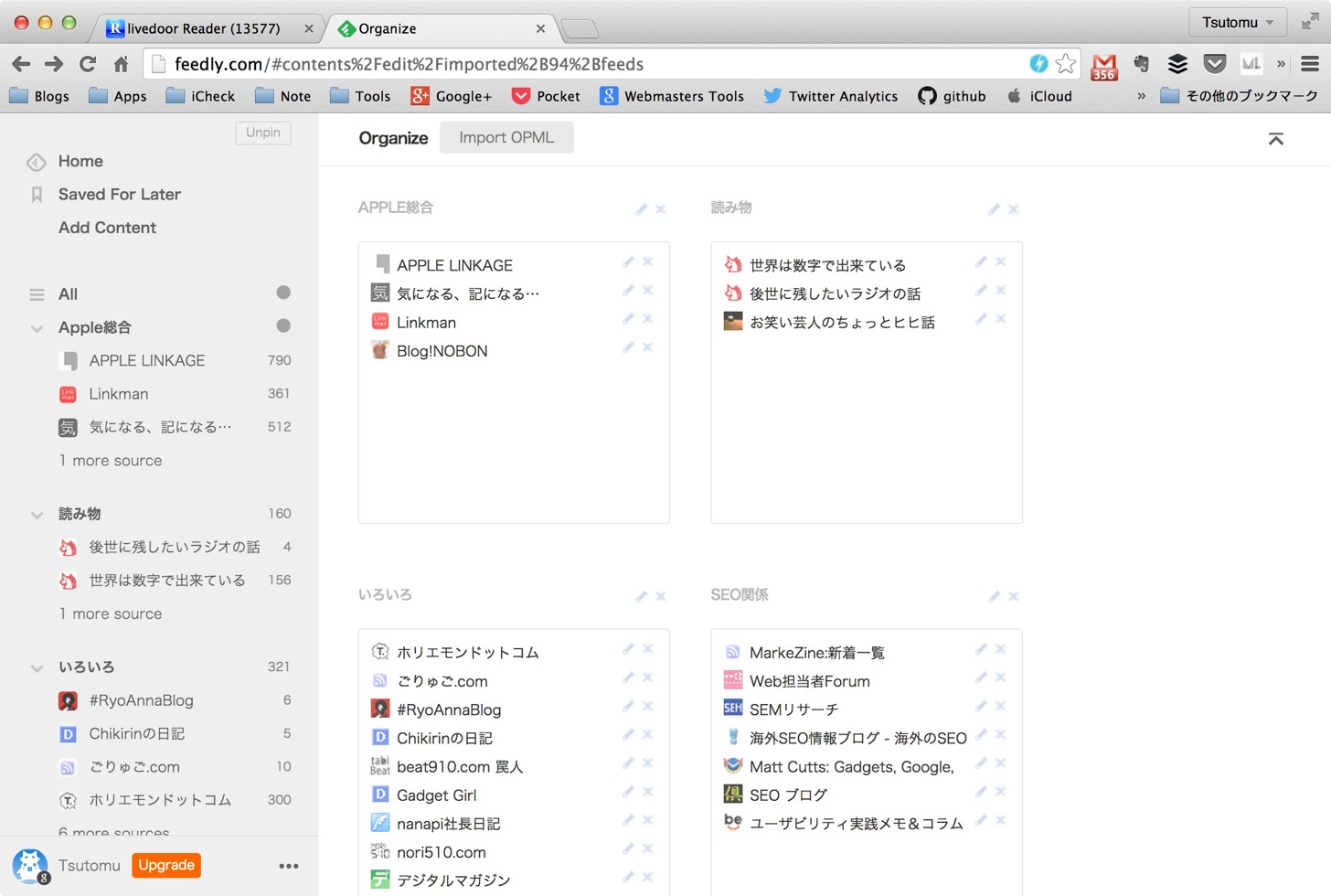This screenshot has width=1331, height=896.
Task: Click the Pocket extension icon in the toolbar
Action: click(1215, 63)
